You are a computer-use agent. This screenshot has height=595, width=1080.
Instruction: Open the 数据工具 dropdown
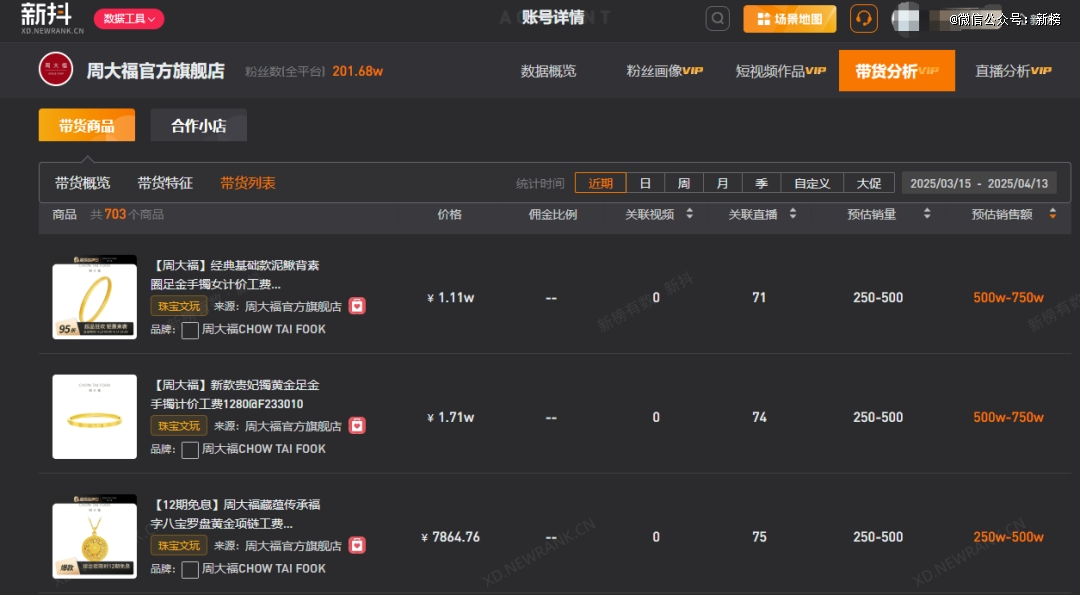(x=129, y=19)
